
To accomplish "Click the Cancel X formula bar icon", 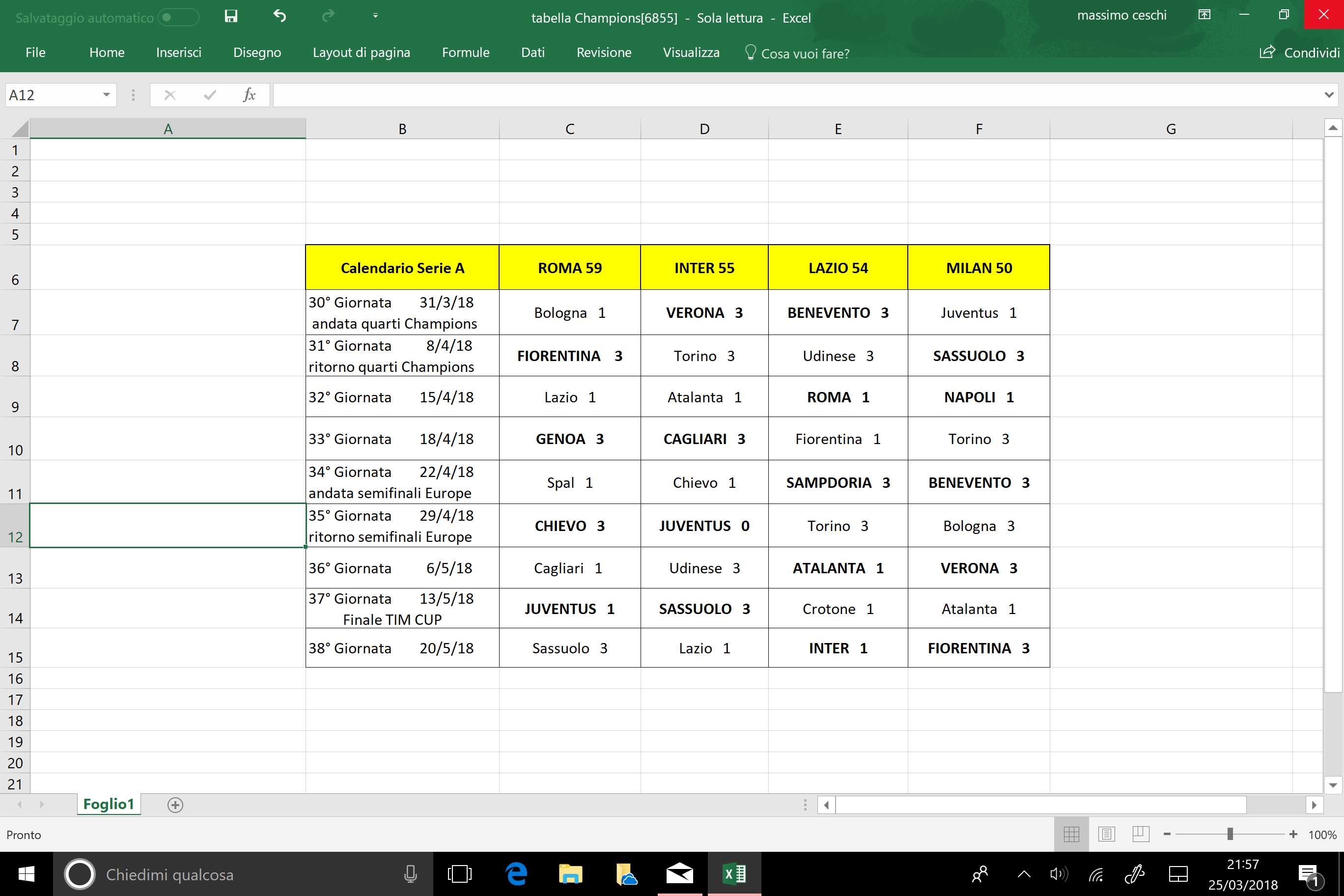I will coord(169,95).
